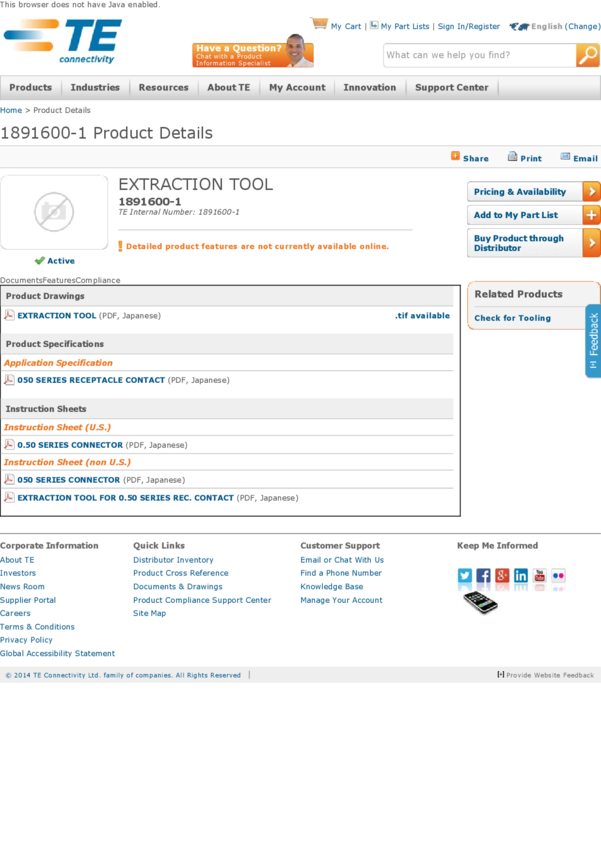Open the .tif available link
The width and height of the screenshot is (601, 850).
(422, 315)
